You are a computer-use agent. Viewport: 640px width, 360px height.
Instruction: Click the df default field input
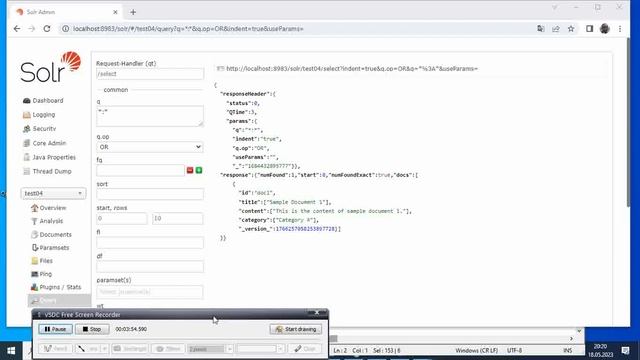[150, 267]
